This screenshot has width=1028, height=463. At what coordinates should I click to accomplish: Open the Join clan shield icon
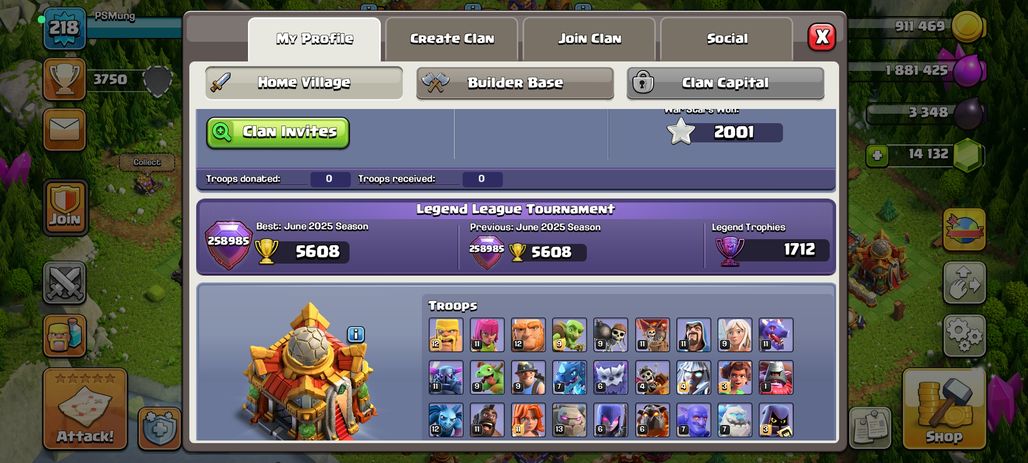pos(66,207)
